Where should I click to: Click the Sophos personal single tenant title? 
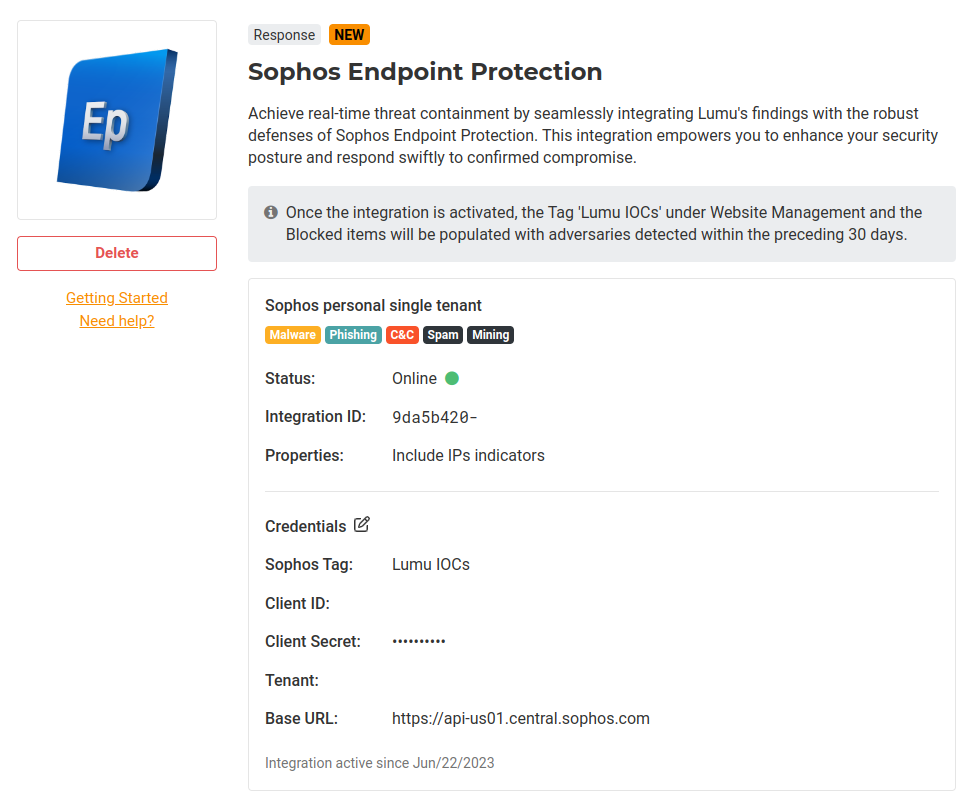coord(373,305)
